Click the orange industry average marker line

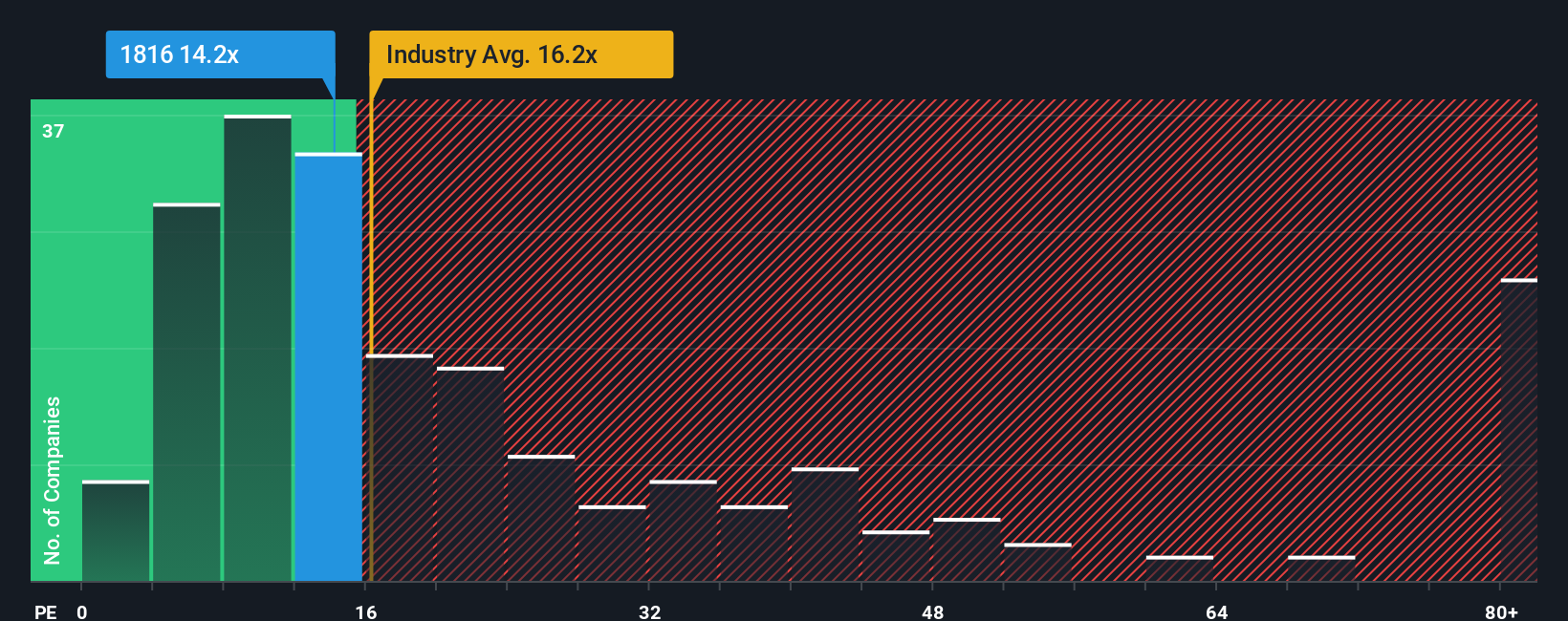coord(371,330)
